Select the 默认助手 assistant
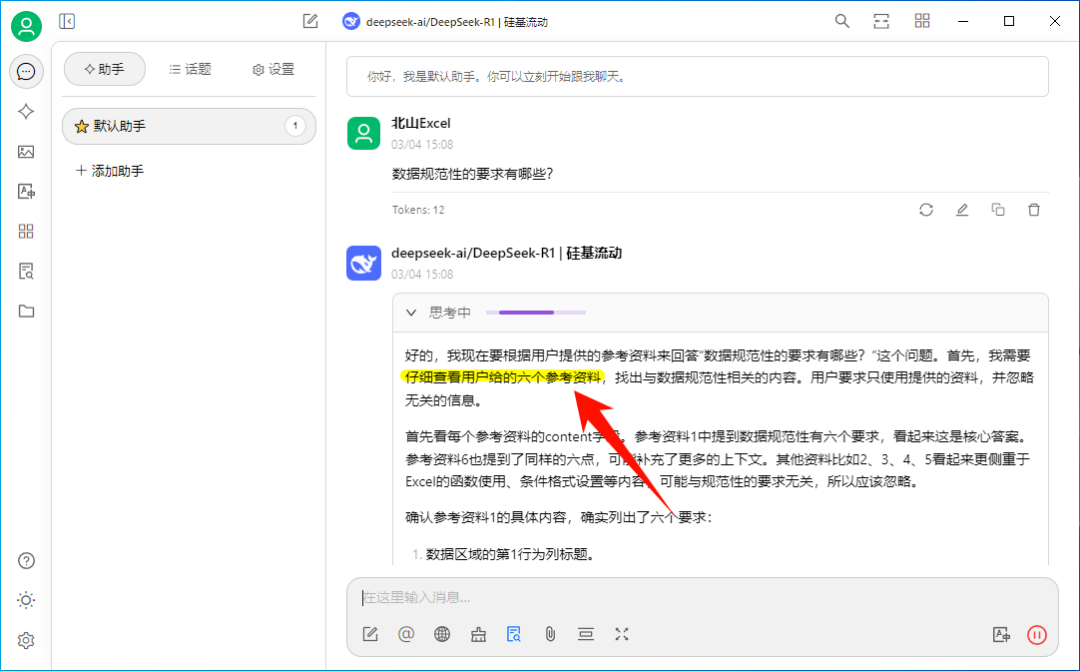Viewport: 1080px width, 671px height. tap(189, 126)
